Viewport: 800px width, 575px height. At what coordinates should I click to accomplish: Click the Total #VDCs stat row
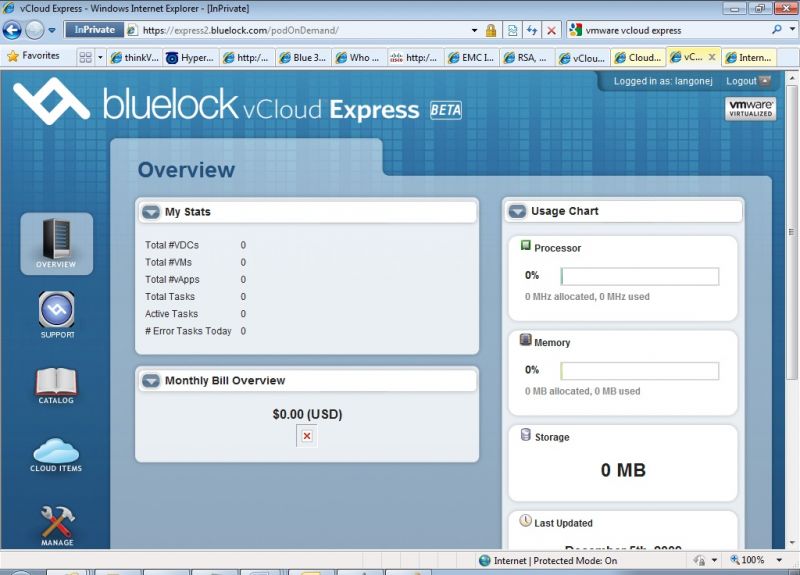coord(195,245)
